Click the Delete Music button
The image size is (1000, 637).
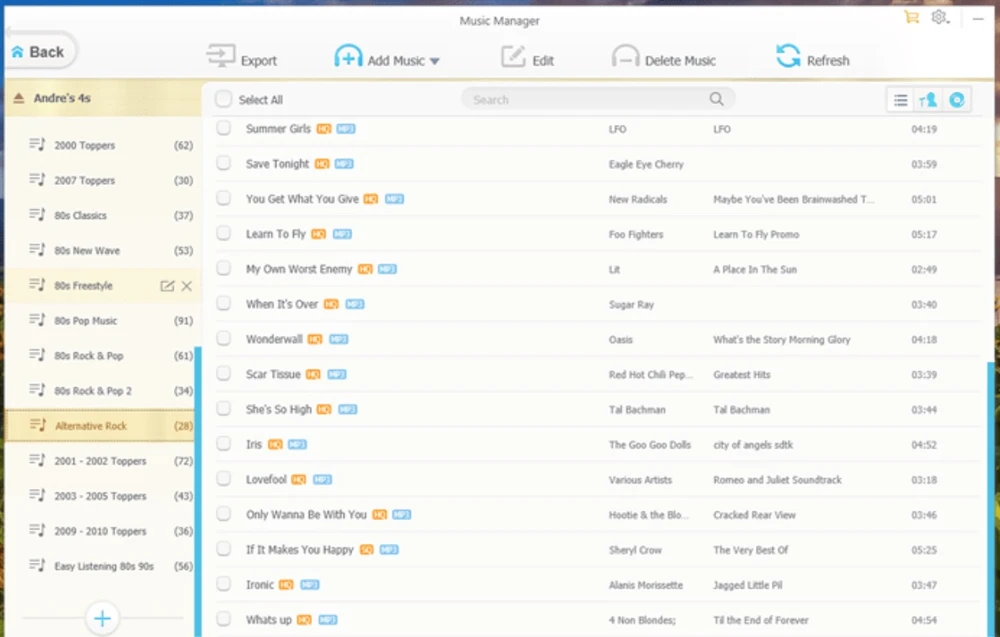click(664, 59)
